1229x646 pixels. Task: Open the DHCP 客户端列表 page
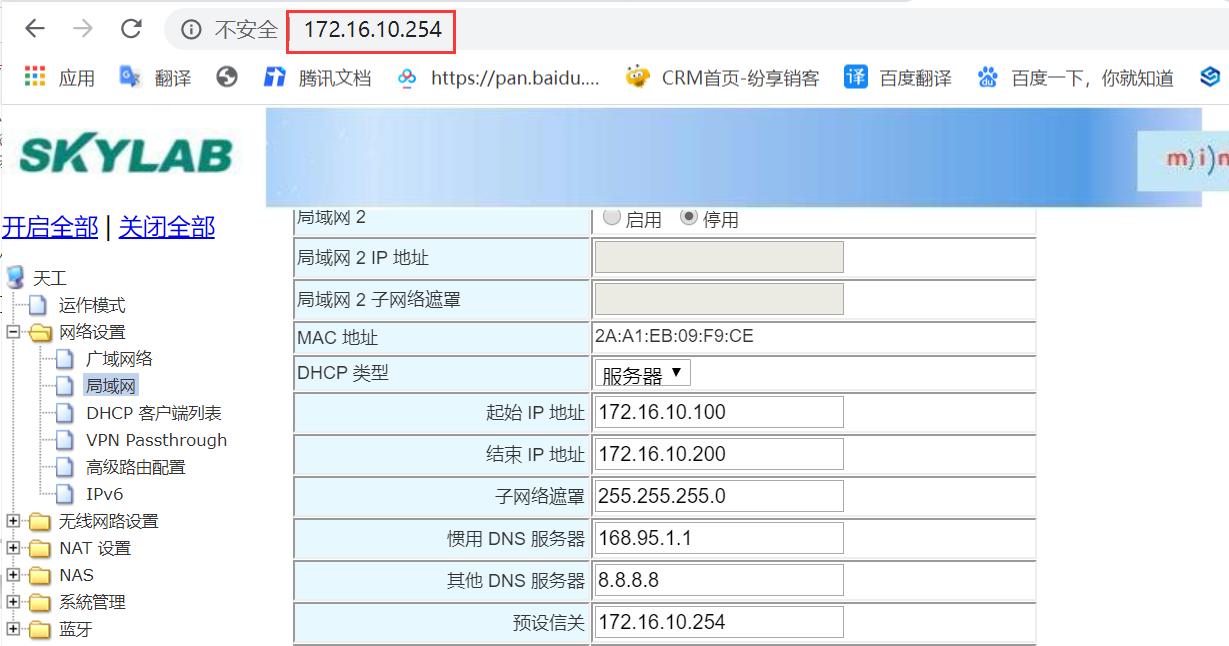coord(153,413)
